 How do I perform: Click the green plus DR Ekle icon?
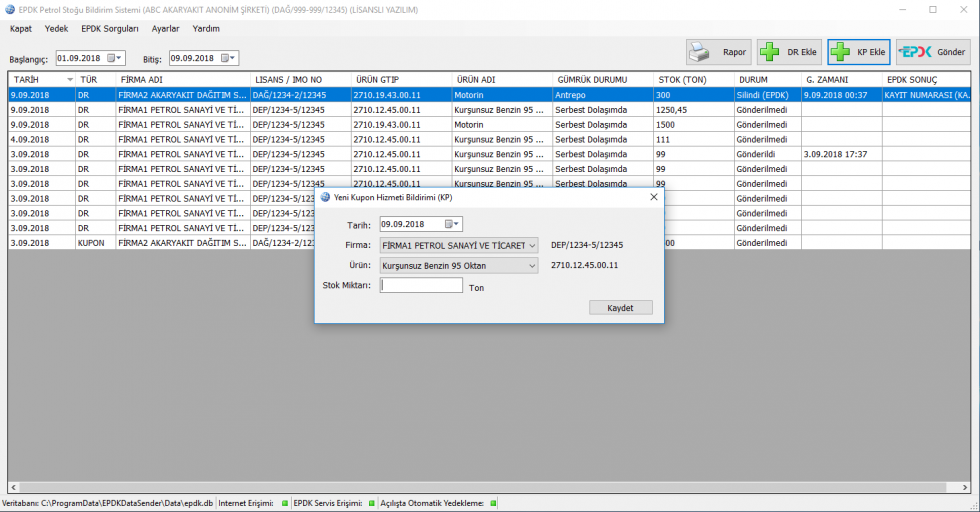point(771,52)
